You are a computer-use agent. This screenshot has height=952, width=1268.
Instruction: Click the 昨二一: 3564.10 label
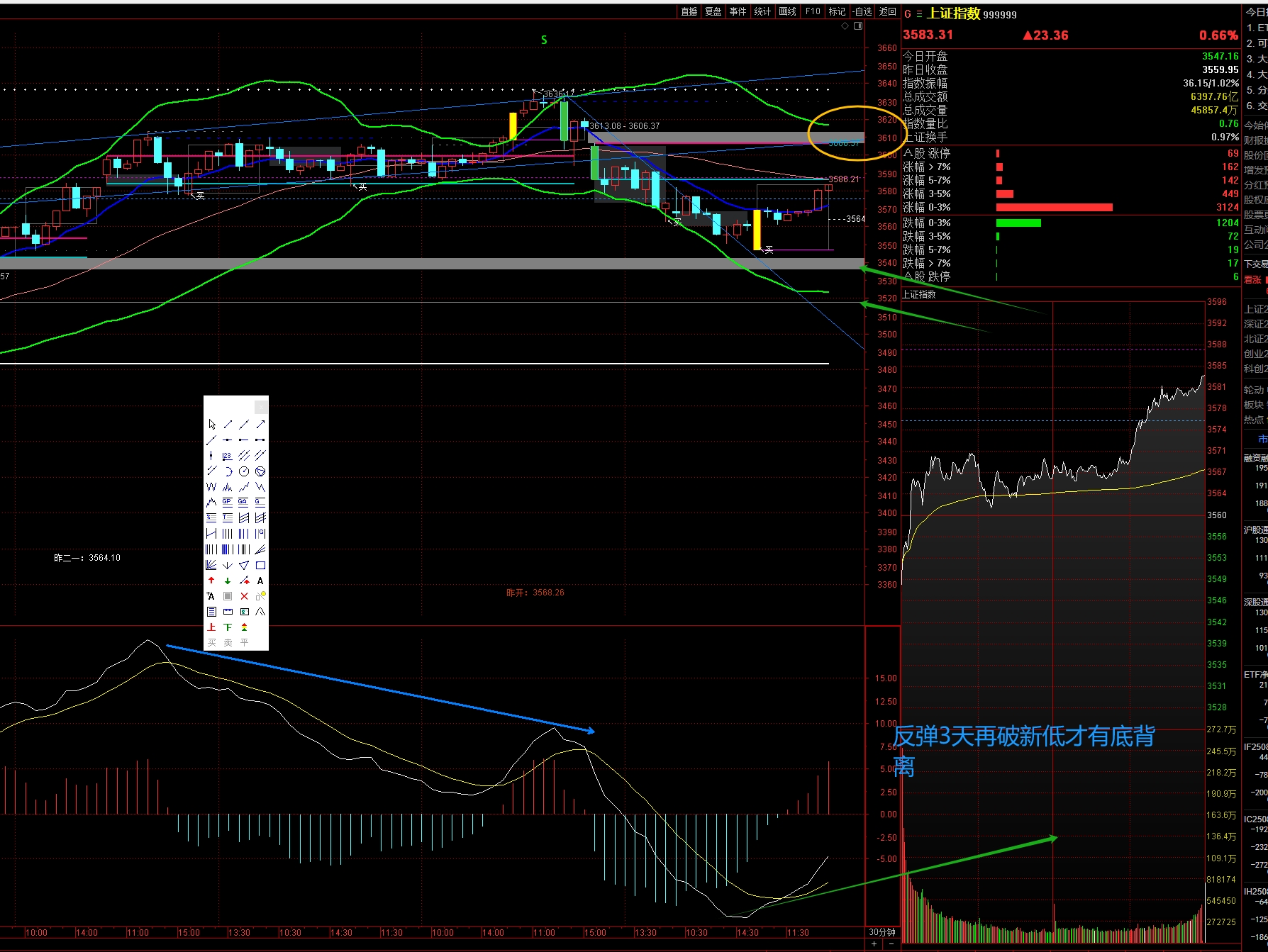[87, 558]
